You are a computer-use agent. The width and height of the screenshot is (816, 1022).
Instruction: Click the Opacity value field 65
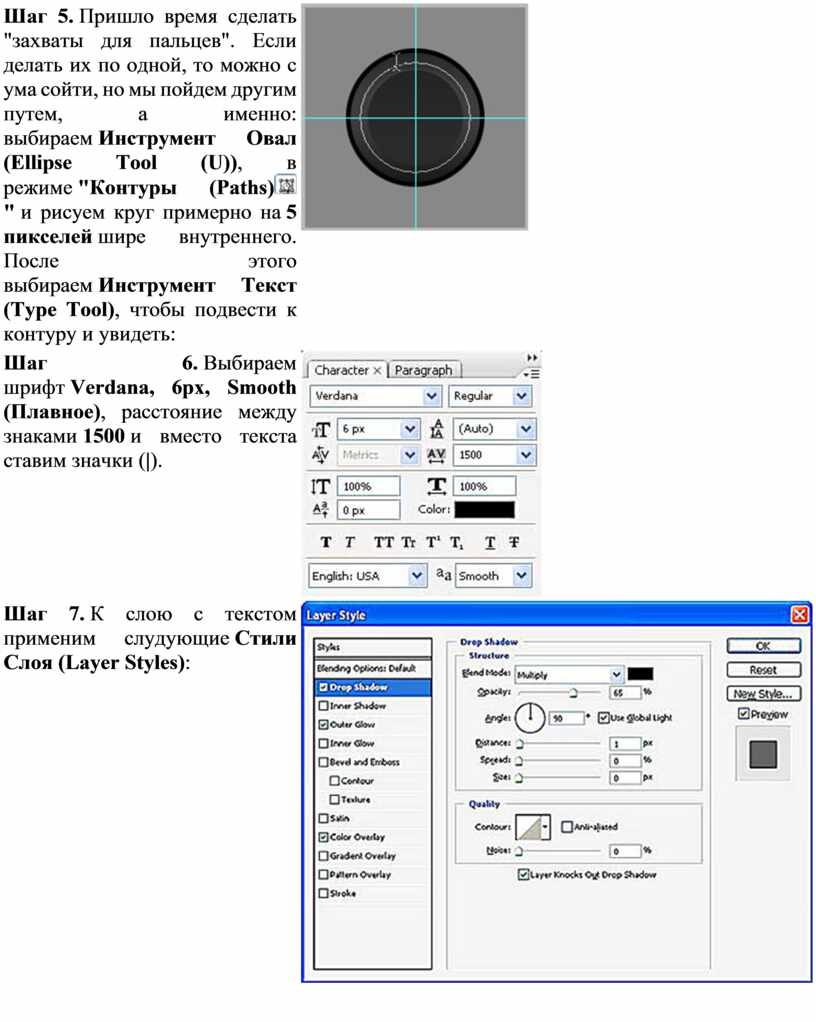point(626,692)
